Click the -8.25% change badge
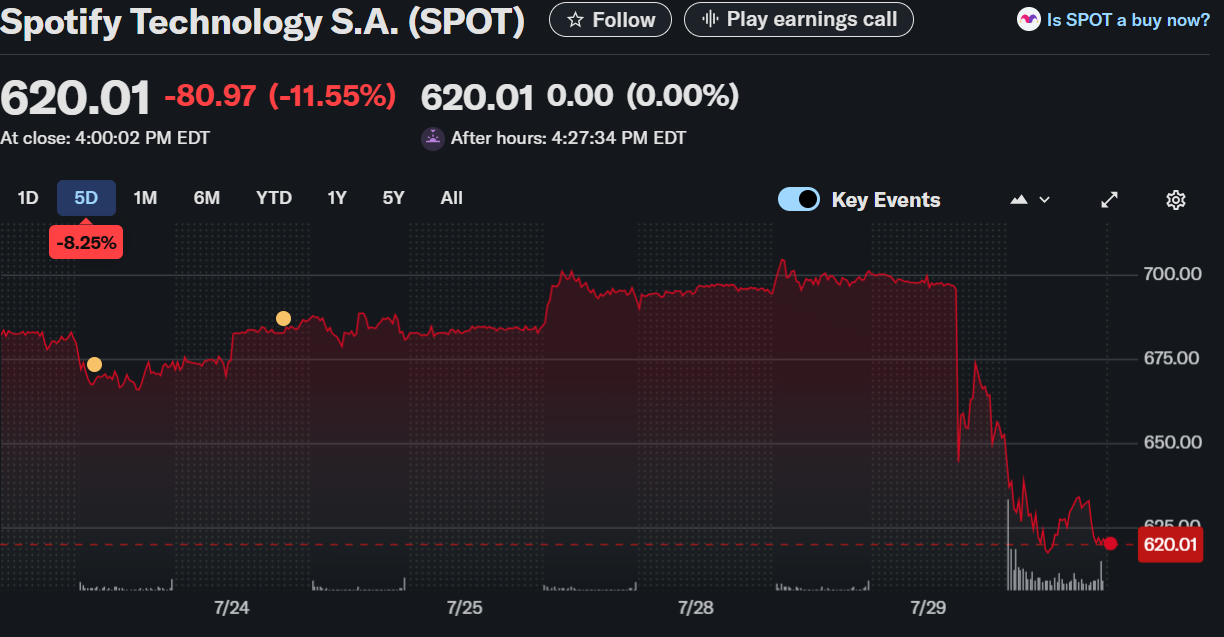This screenshot has width=1224, height=637. [86, 242]
